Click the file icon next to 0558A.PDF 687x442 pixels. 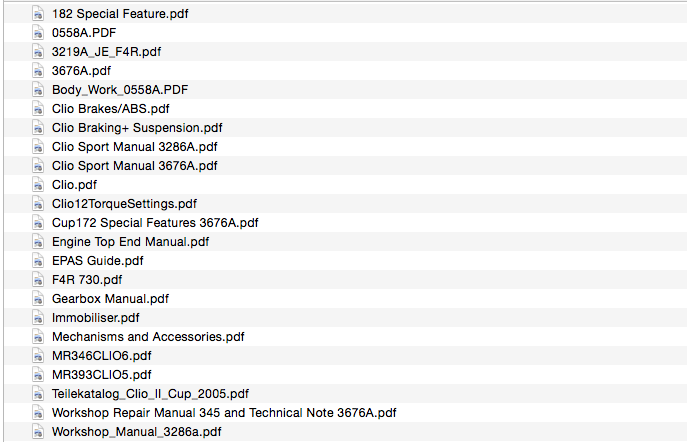pyautogui.click(x=38, y=32)
